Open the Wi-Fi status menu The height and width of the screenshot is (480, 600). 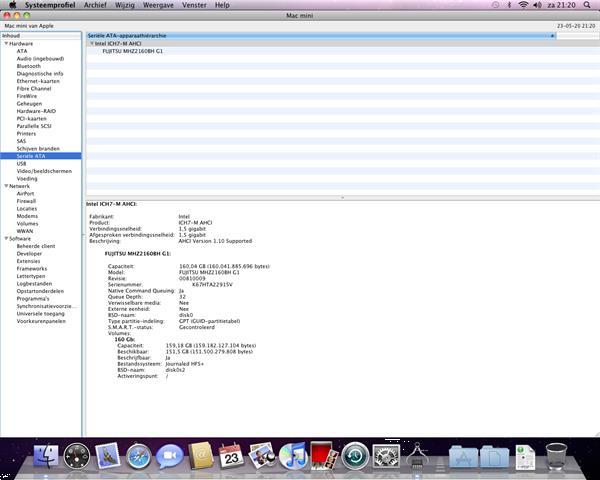coord(523,5)
